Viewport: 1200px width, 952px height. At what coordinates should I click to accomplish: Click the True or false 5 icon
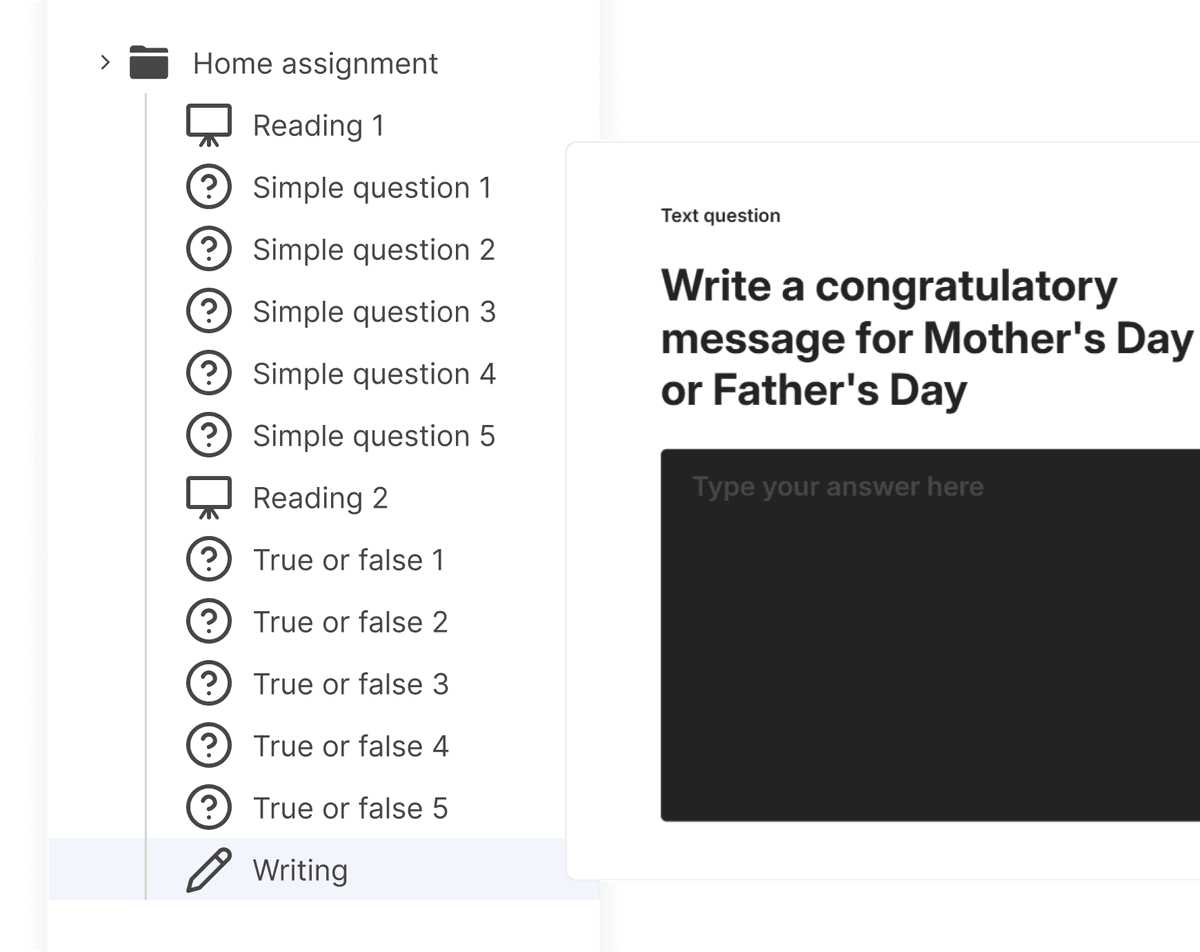[x=209, y=808]
